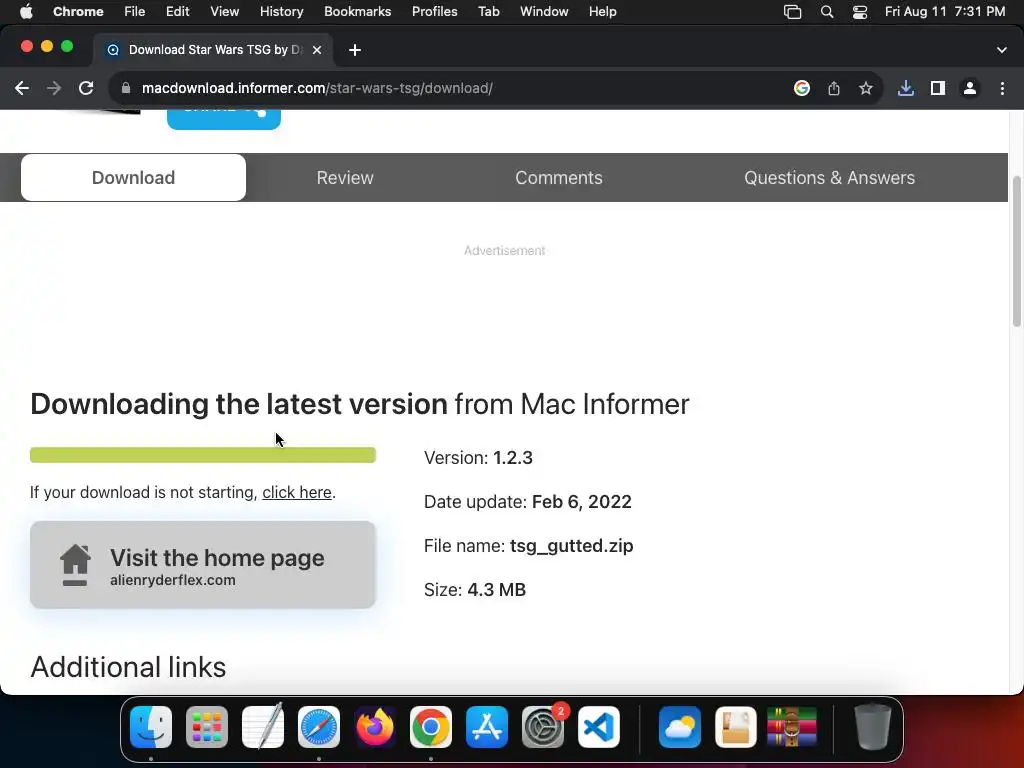Switch to the Review tab
This screenshot has width=1024, height=768.
[345, 178]
